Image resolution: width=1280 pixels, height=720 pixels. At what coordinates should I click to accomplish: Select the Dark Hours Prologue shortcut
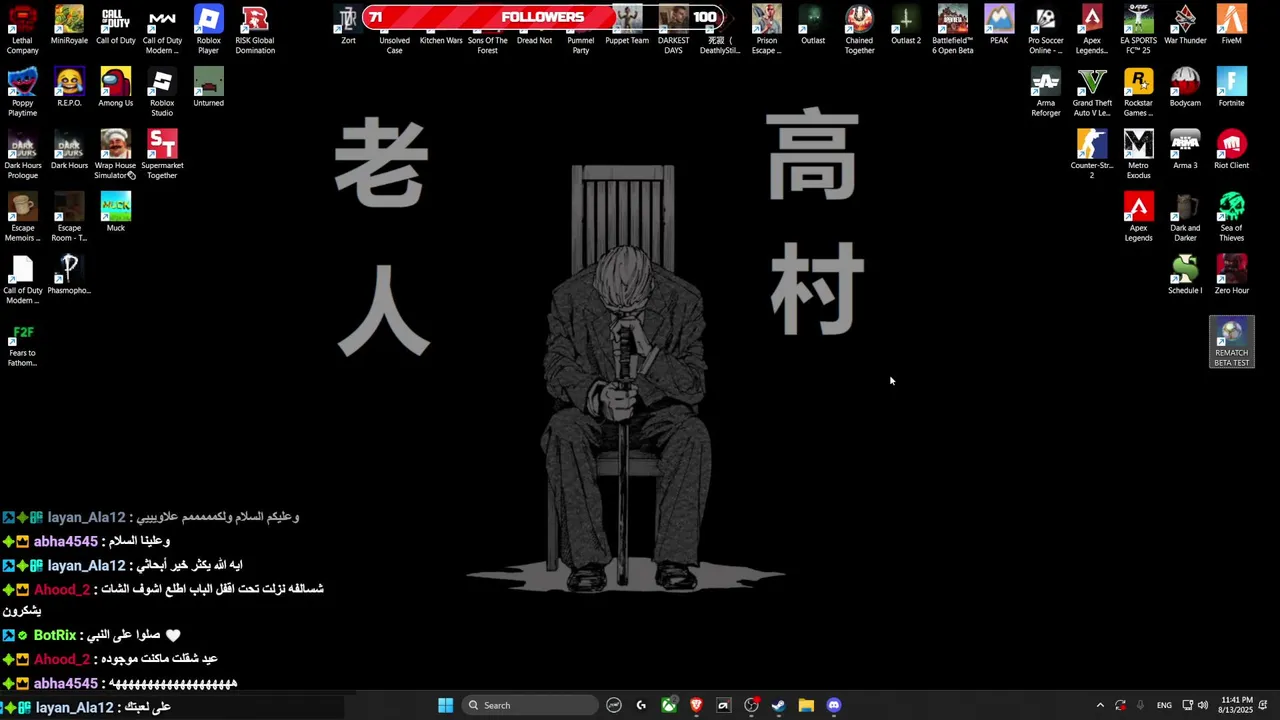coord(22,155)
